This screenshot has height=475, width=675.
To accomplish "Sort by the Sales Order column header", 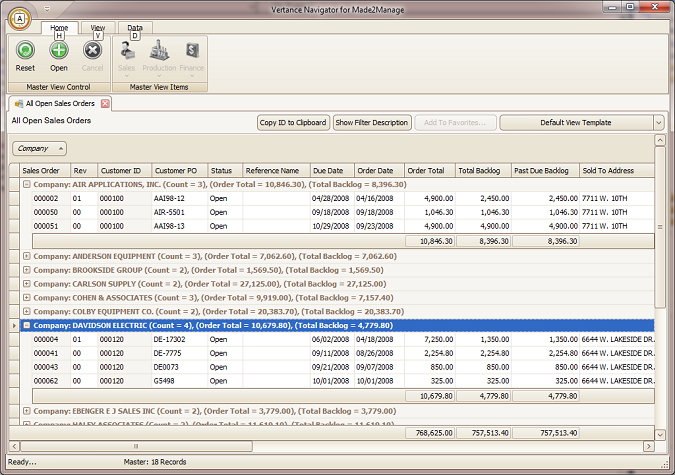I will point(45,171).
